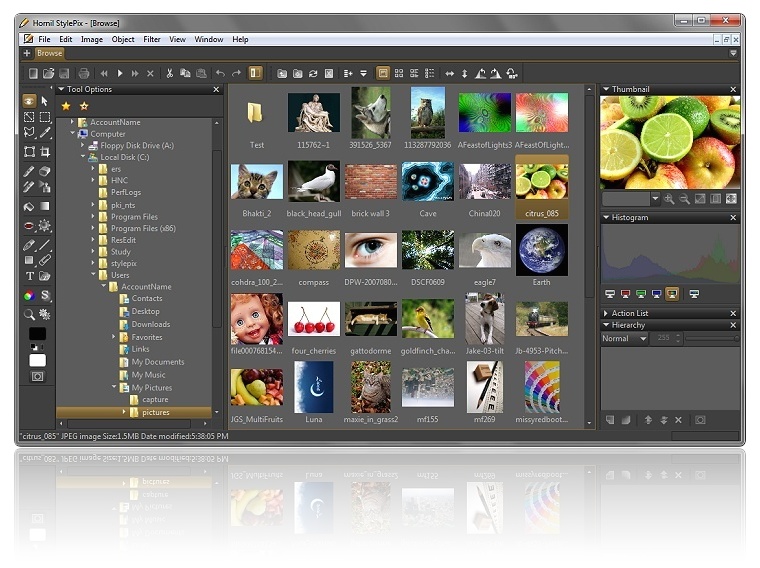Pick the Zoom magnifier tool
760x568 pixels.
[x=29, y=314]
